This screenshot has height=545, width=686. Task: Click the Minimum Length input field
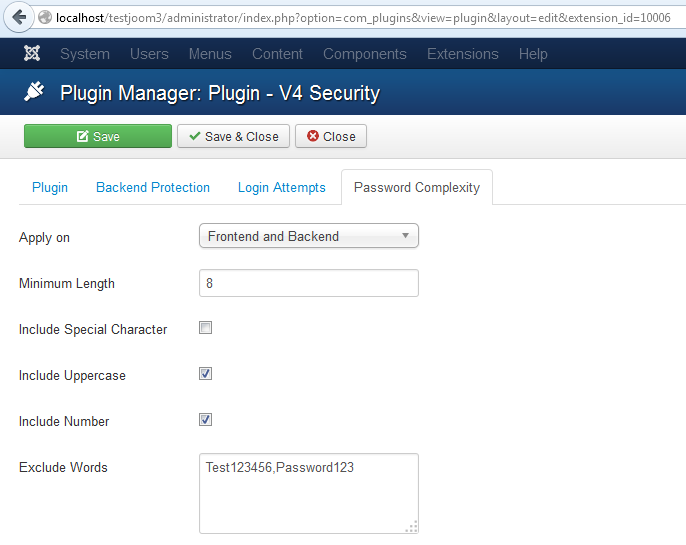(308, 283)
